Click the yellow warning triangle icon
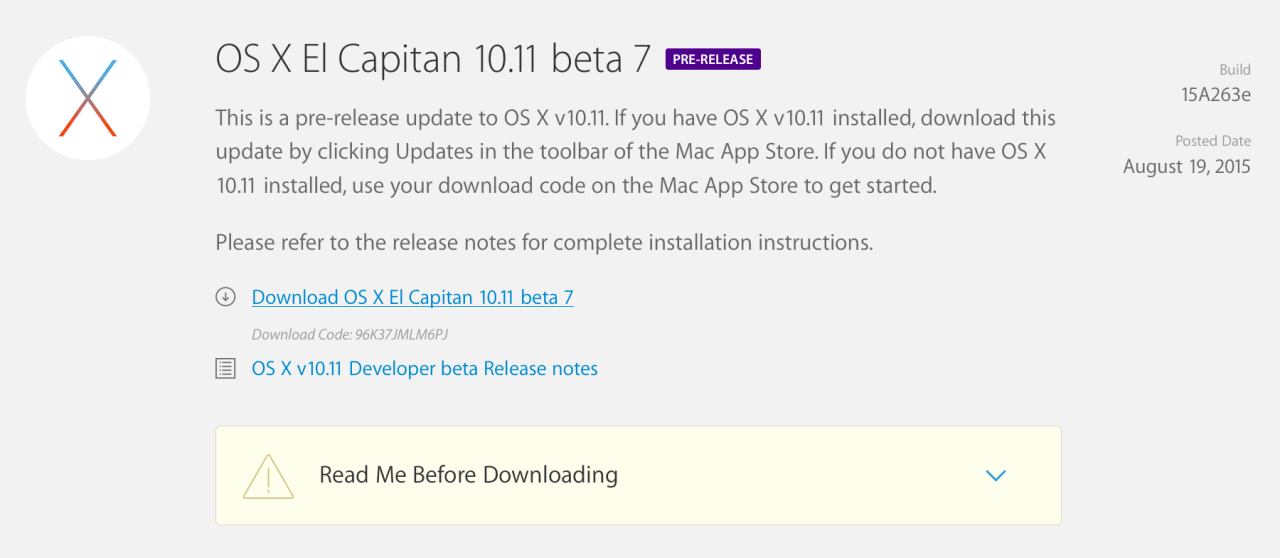This screenshot has width=1280, height=558. click(x=268, y=476)
